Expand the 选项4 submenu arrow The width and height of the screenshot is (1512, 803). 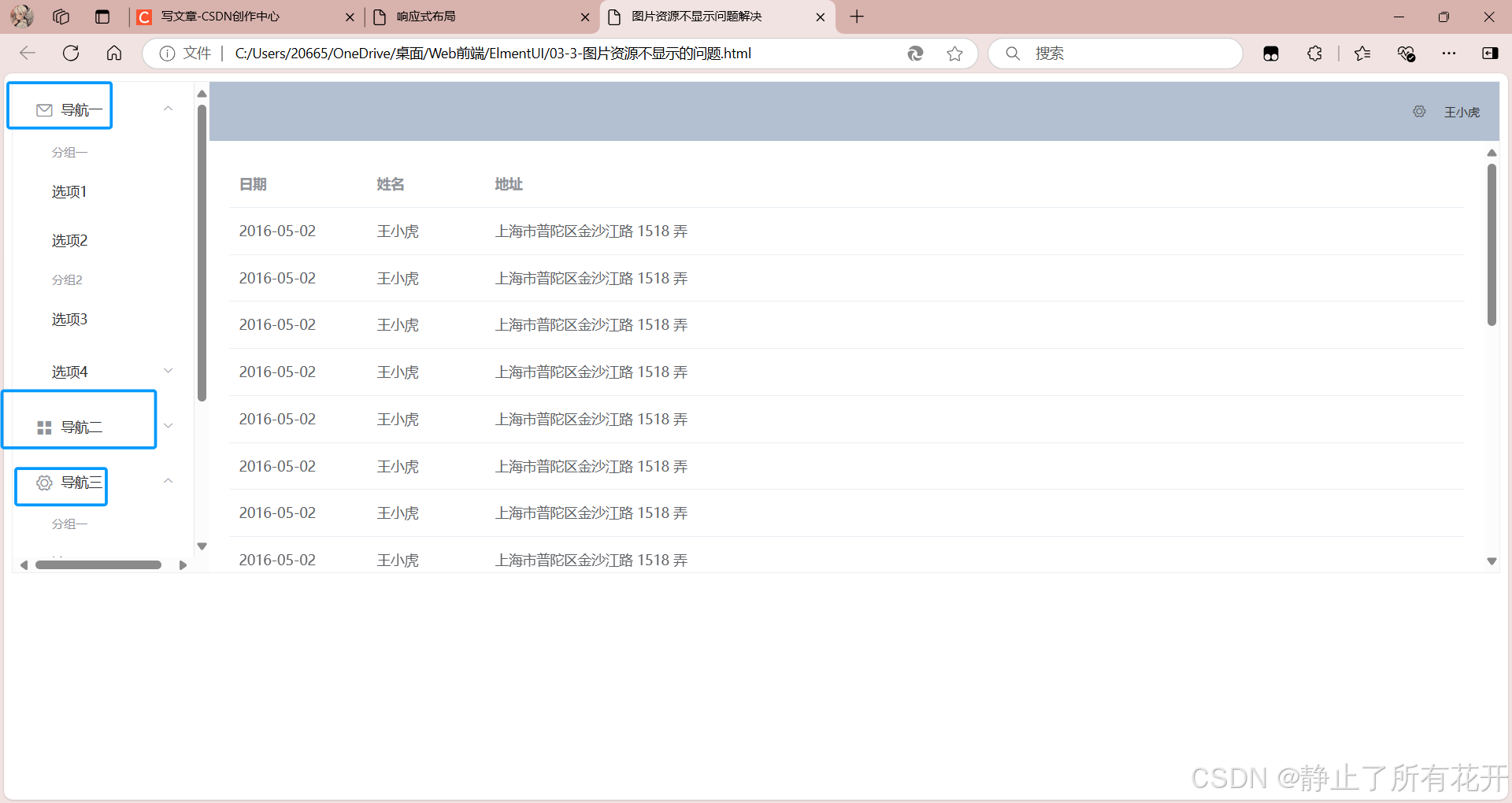168,371
